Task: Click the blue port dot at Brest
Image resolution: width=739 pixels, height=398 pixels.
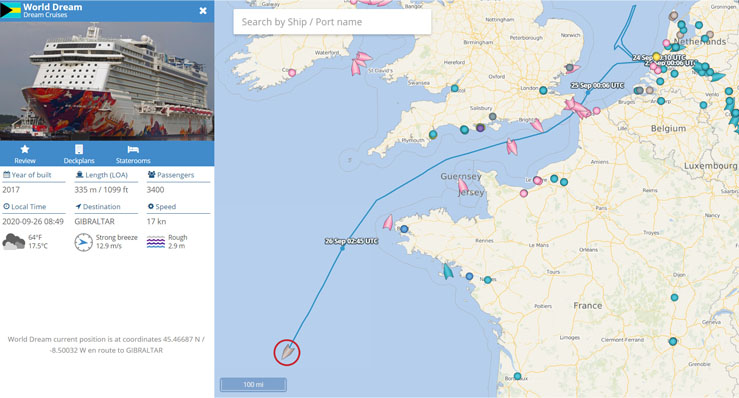Action: [x=404, y=229]
